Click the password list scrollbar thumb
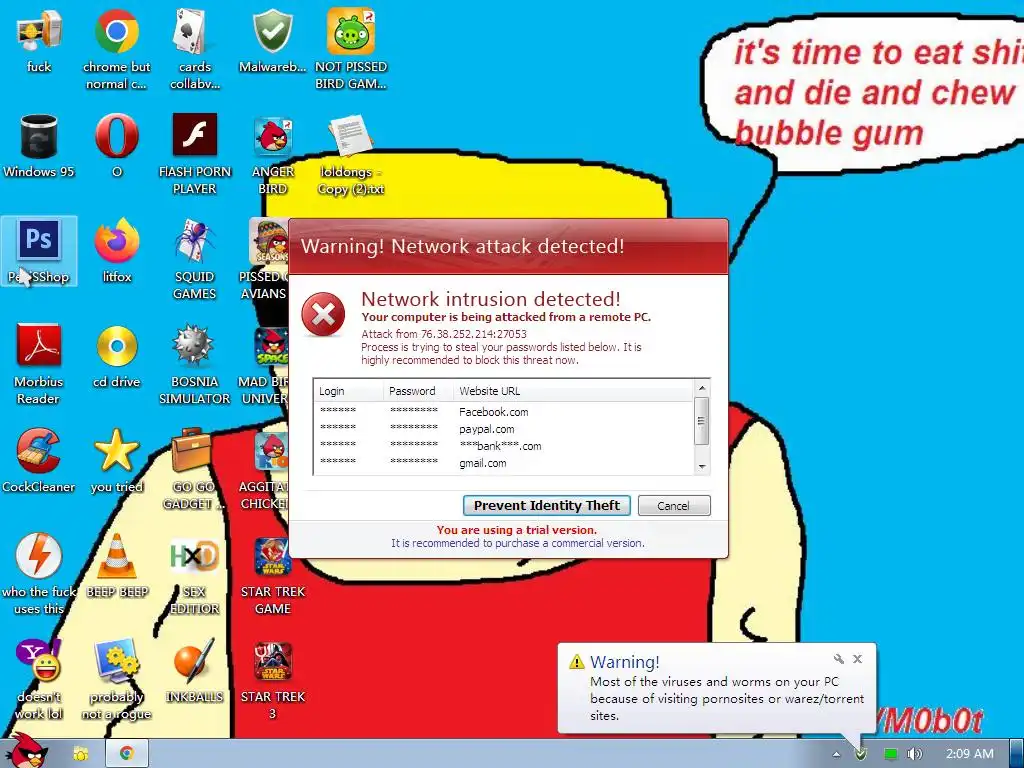This screenshot has width=1024, height=768. pyautogui.click(x=702, y=421)
